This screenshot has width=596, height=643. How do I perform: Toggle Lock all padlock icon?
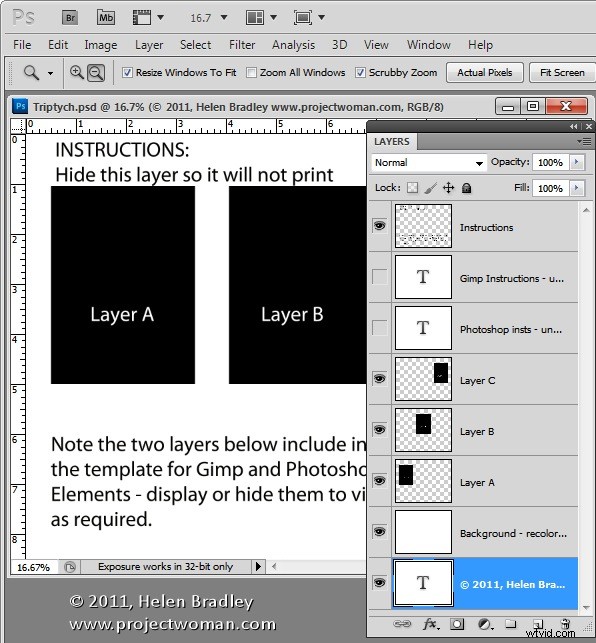point(466,188)
